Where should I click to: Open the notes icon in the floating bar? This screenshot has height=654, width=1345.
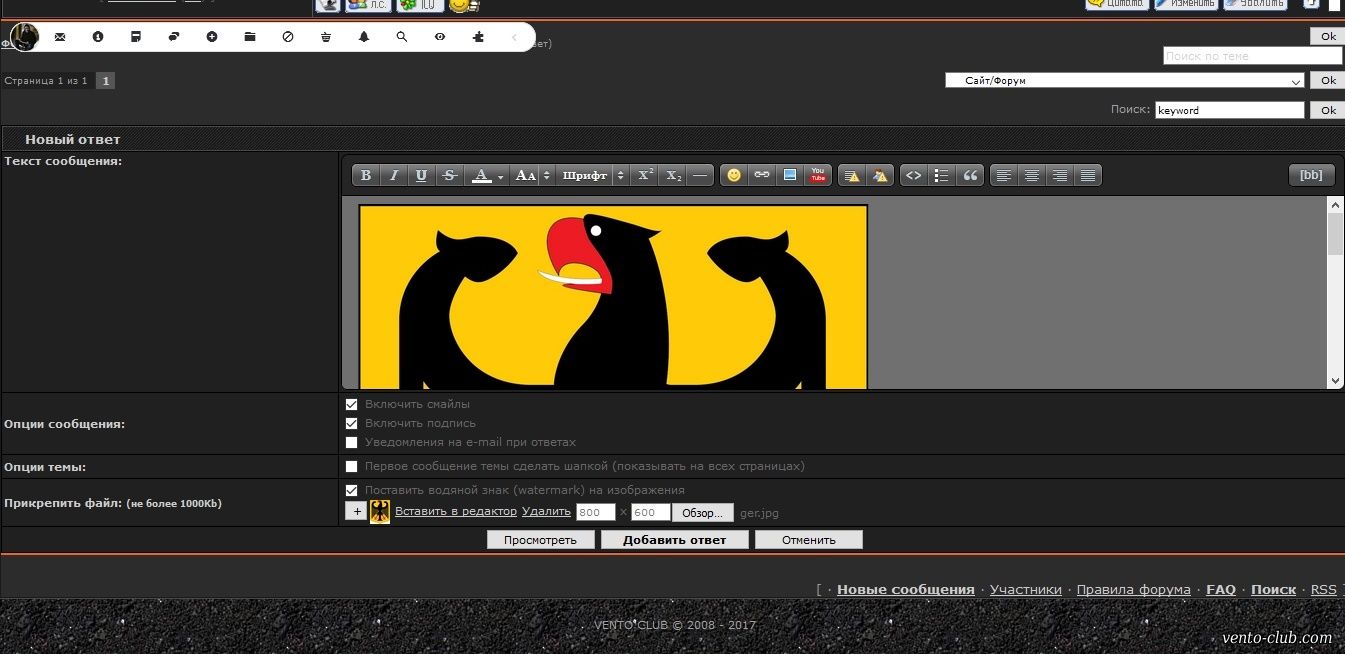coord(136,37)
